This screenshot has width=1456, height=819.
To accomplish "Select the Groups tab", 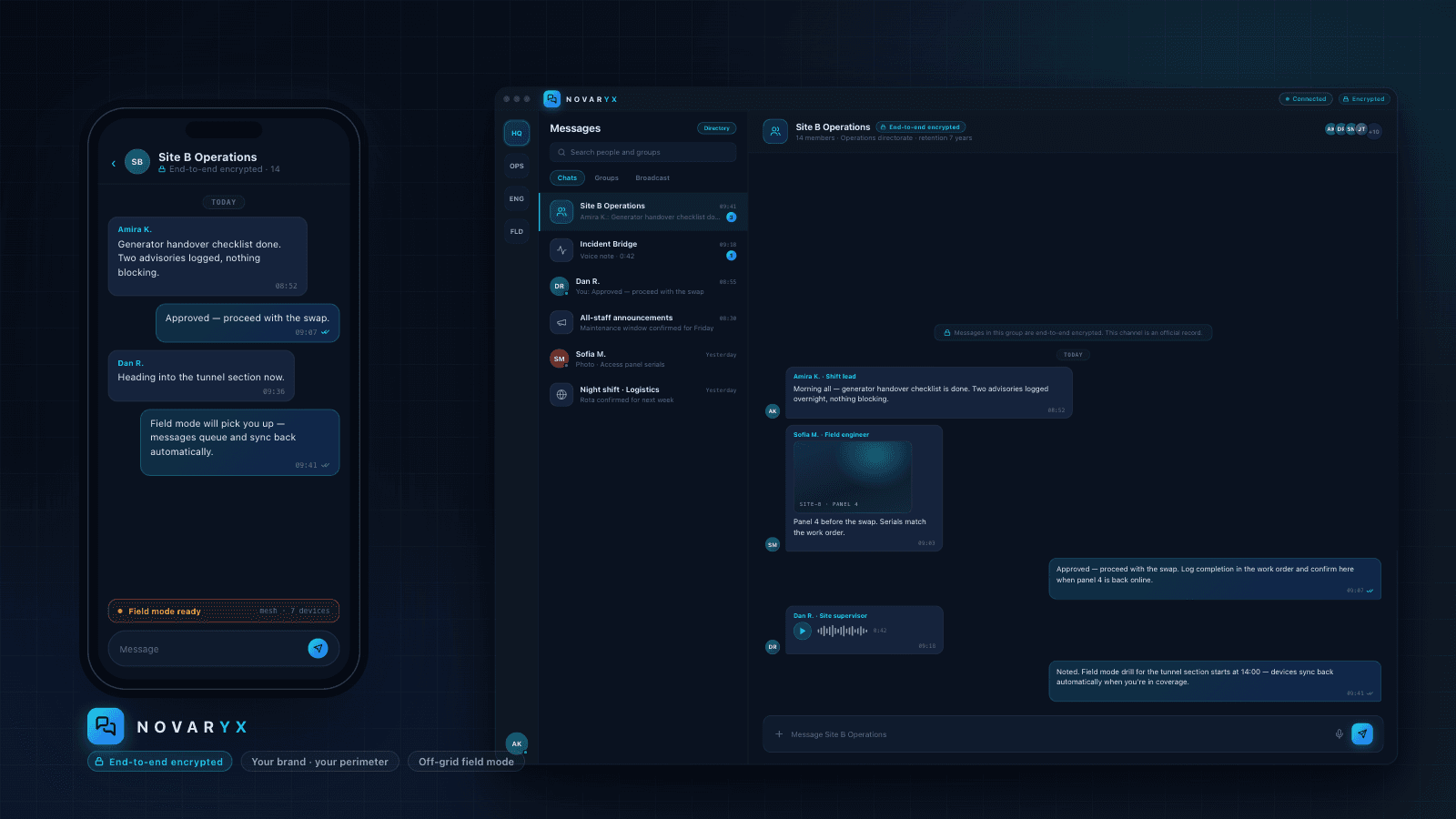I will [606, 177].
